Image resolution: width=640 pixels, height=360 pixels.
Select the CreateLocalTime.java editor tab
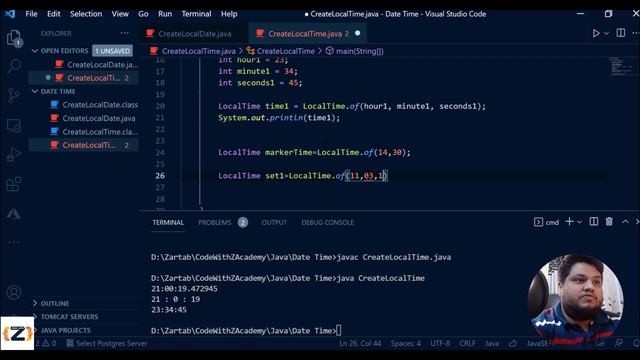tap(307, 34)
